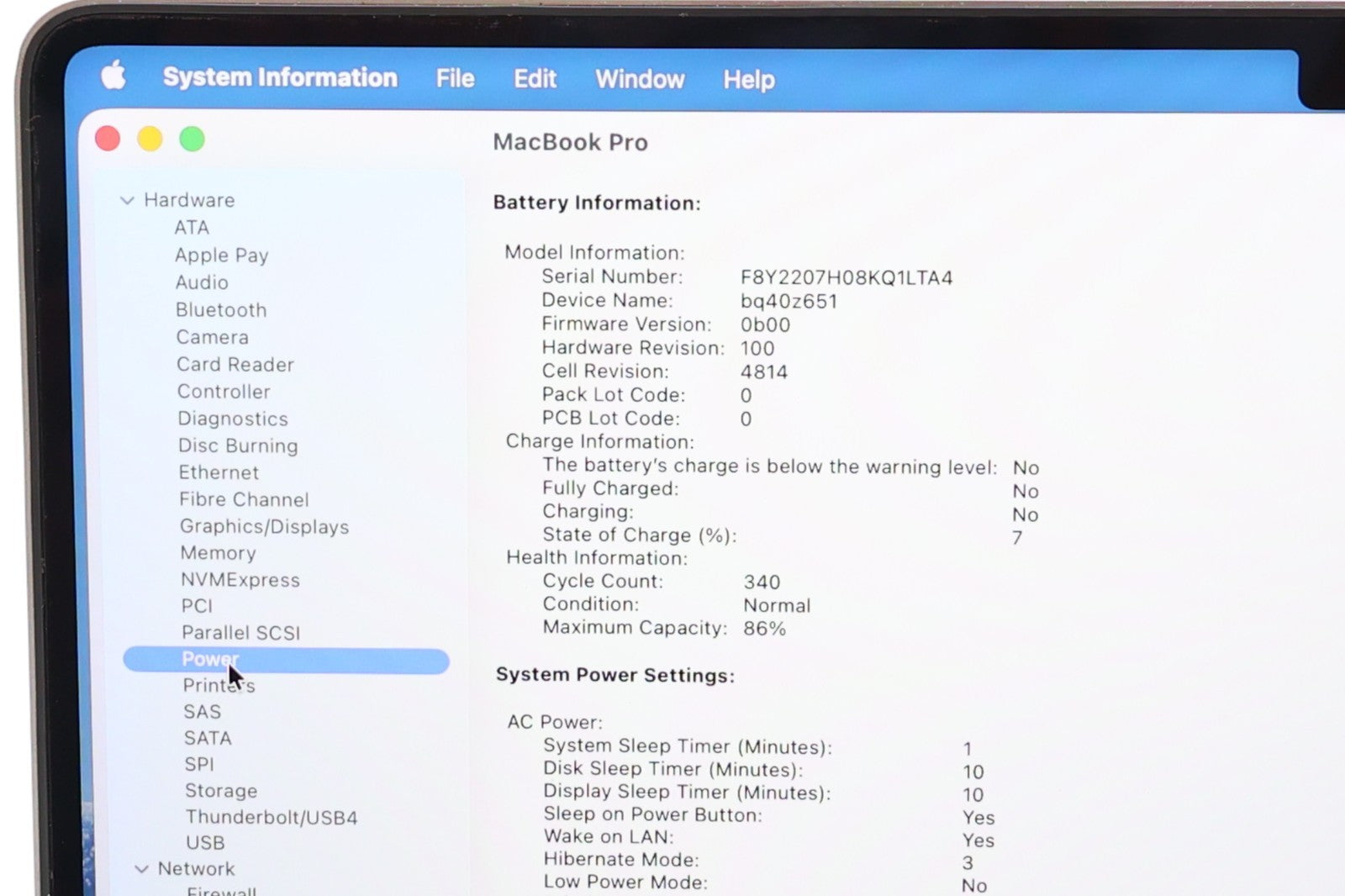Select USB in the sidebar
The height and width of the screenshot is (896, 1345).
tap(205, 843)
